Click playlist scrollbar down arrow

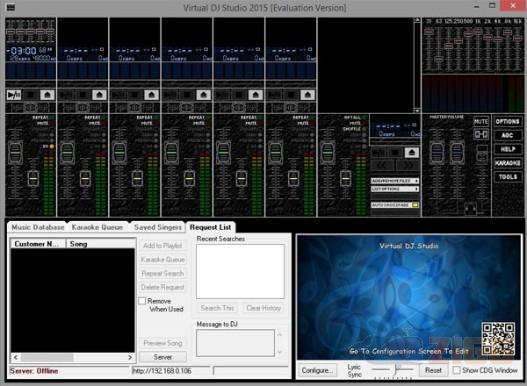coord(417,110)
